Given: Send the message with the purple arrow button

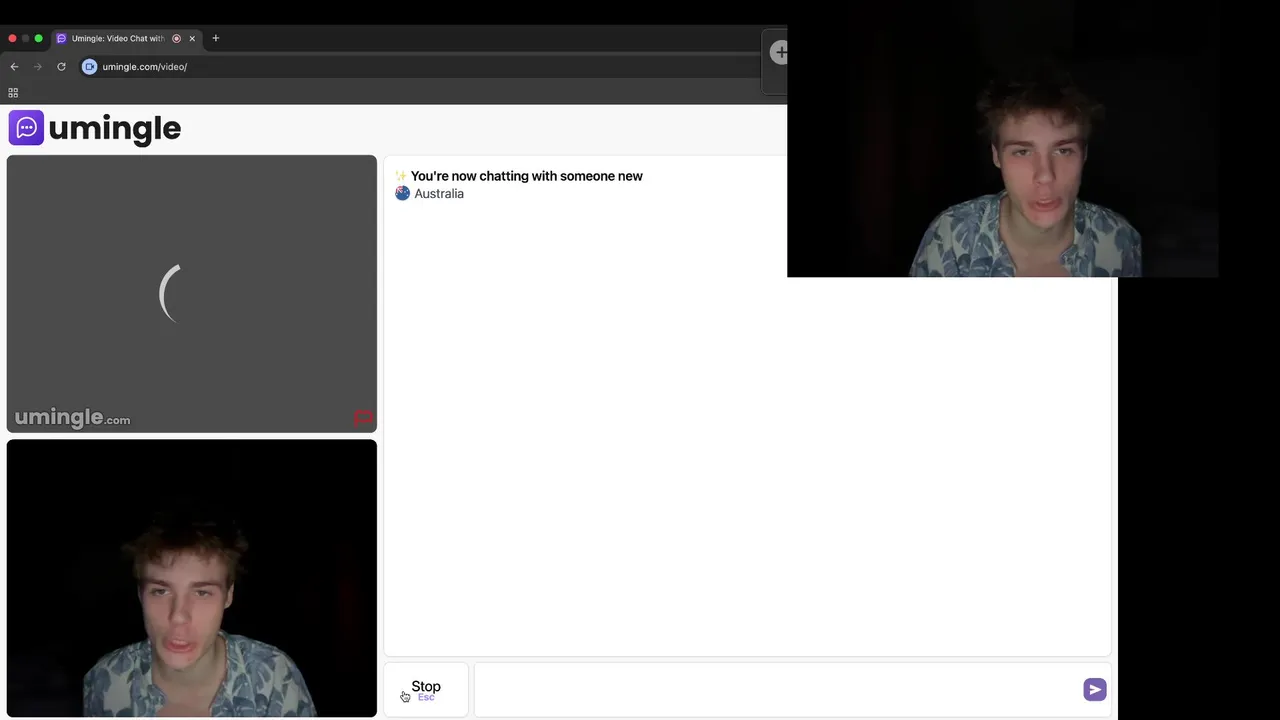Looking at the screenshot, I should click(1094, 690).
